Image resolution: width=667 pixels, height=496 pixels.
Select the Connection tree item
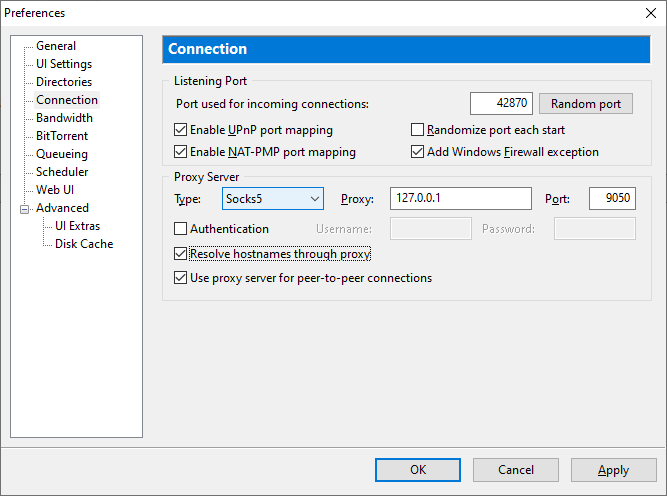tap(67, 100)
